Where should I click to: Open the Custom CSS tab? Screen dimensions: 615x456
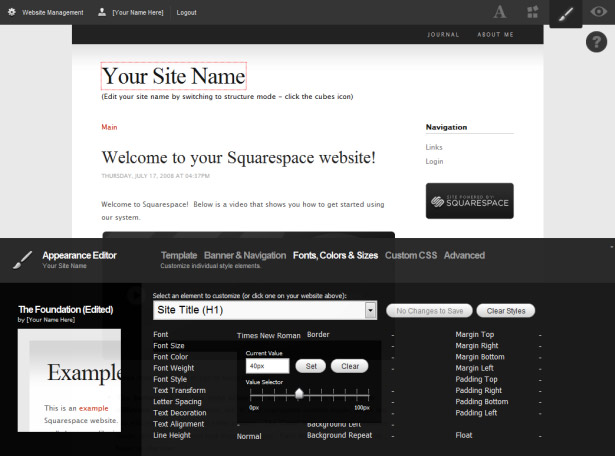point(411,256)
